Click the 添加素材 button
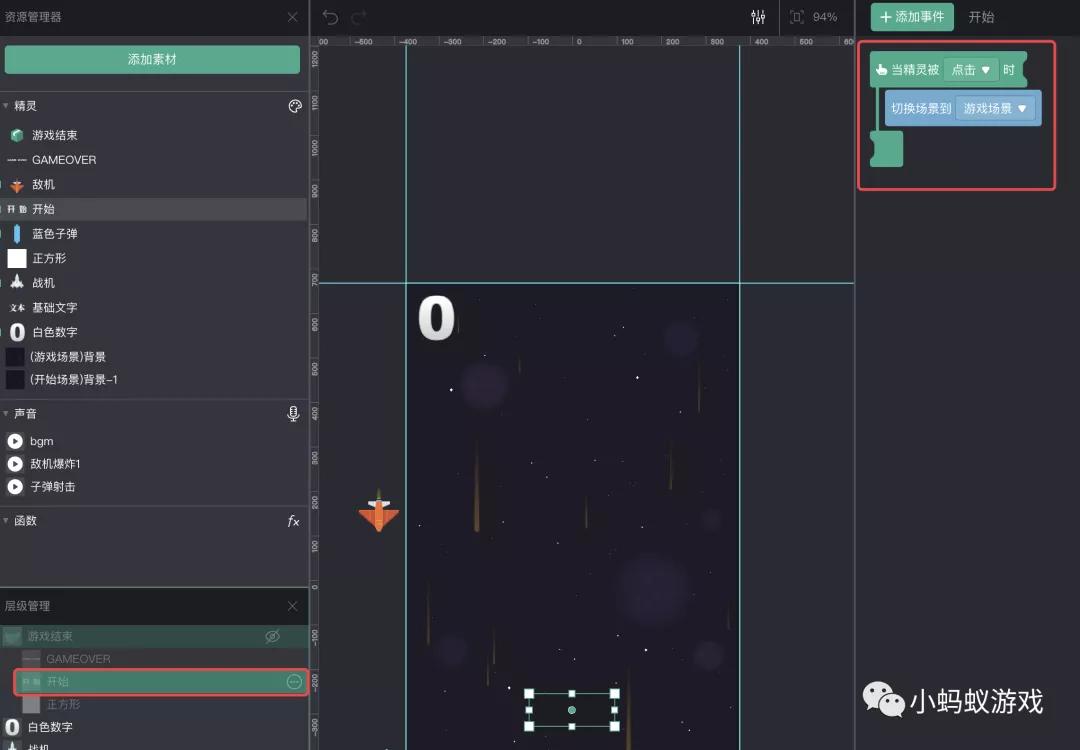The height and width of the screenshot is (750, 1080). (152, 59)
